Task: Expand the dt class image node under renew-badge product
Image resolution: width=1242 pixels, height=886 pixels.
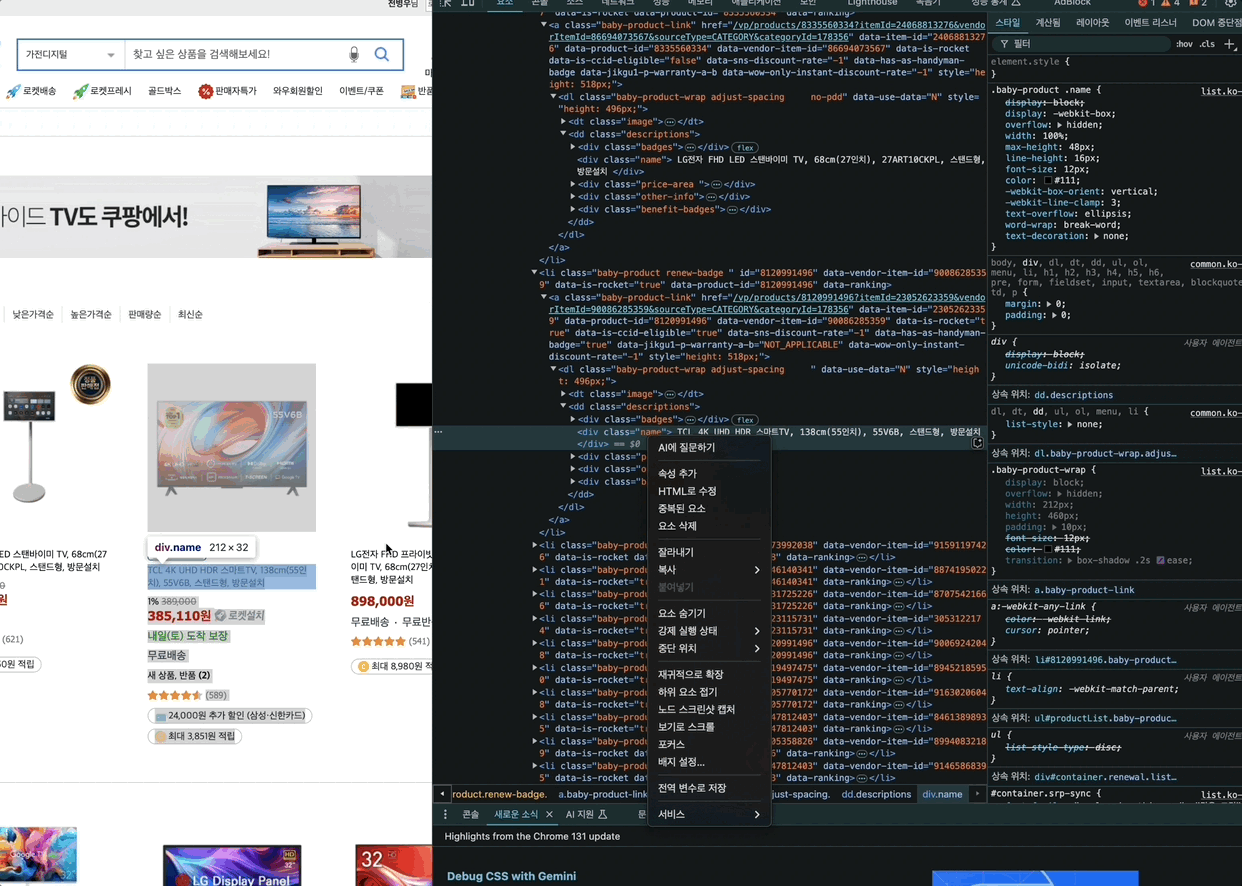Action: (564, 394)
